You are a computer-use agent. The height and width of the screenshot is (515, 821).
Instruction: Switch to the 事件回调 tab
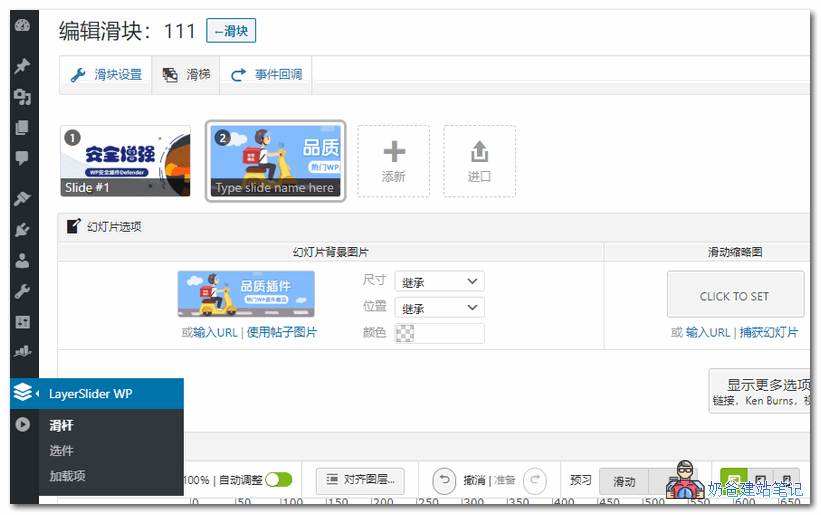point(265,75)
